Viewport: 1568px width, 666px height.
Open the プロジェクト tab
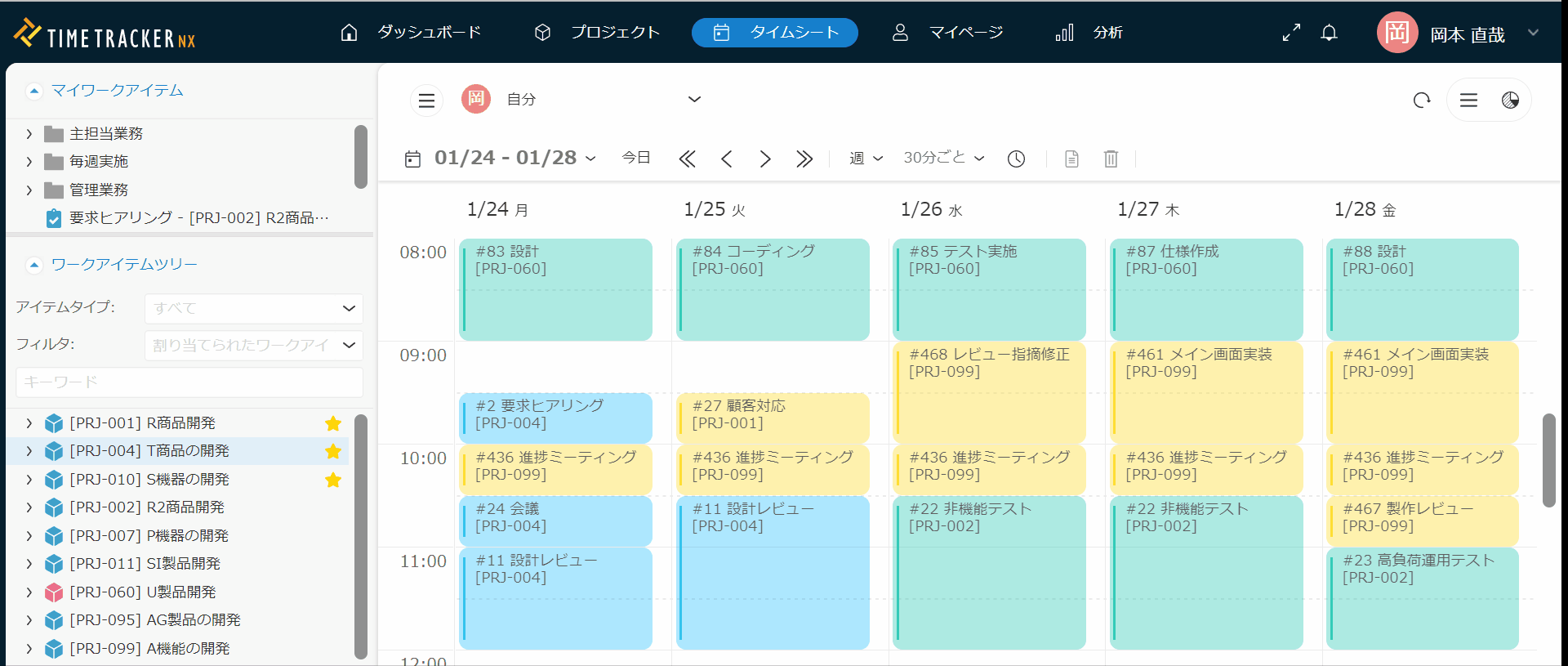tap(597, 33)
